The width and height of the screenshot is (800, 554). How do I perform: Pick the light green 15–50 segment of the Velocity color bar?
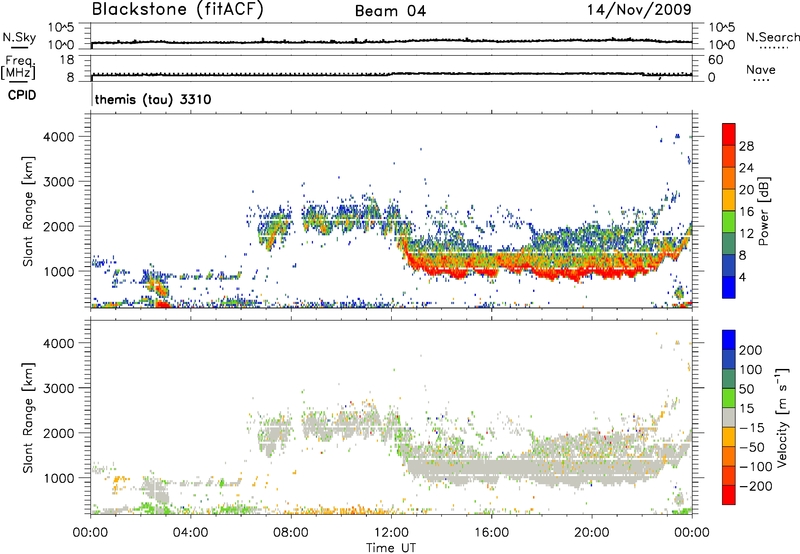pos(729,398)
